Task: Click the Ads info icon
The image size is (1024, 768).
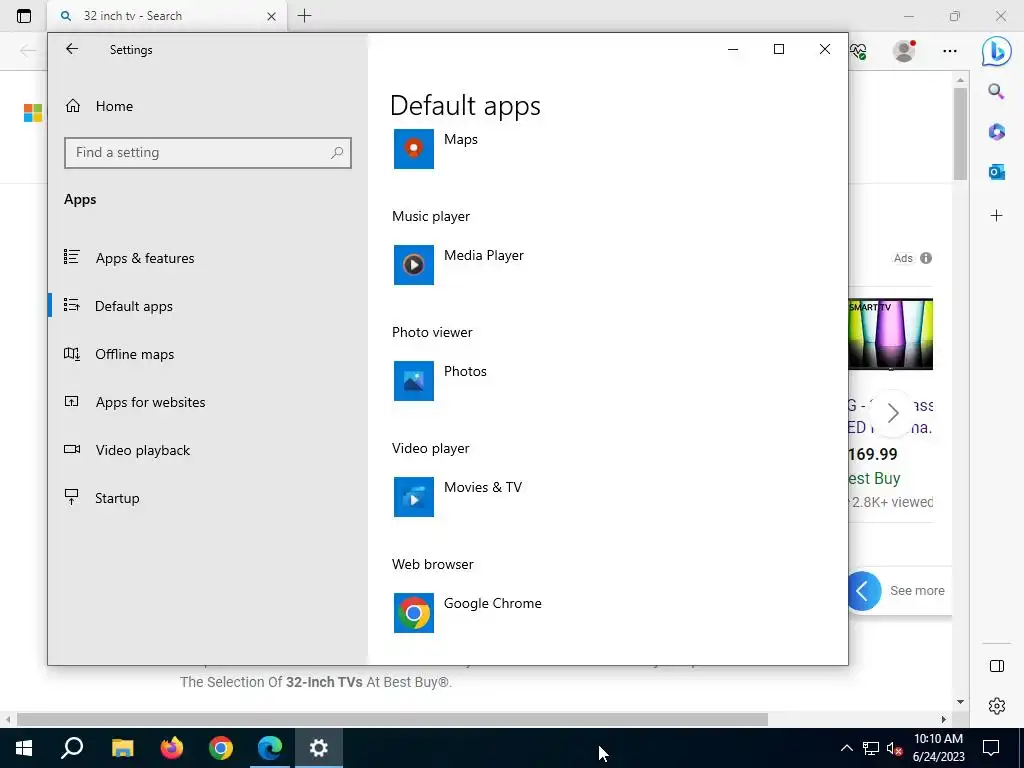Action: click(x=925, y=258)
